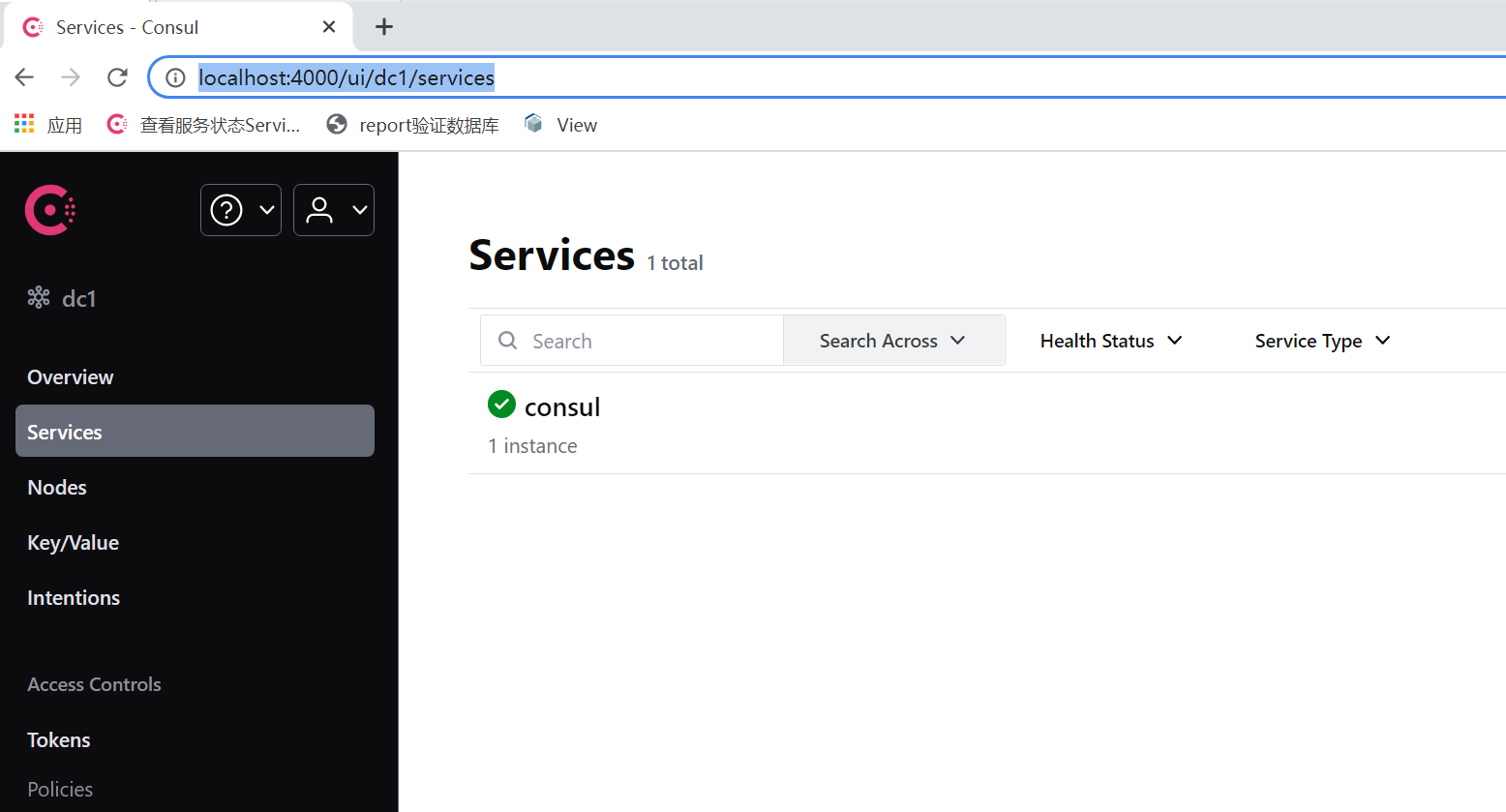Open Key/Value in the sidebar
Viewport: 1506px width, 812px height.
coord(73,543)
